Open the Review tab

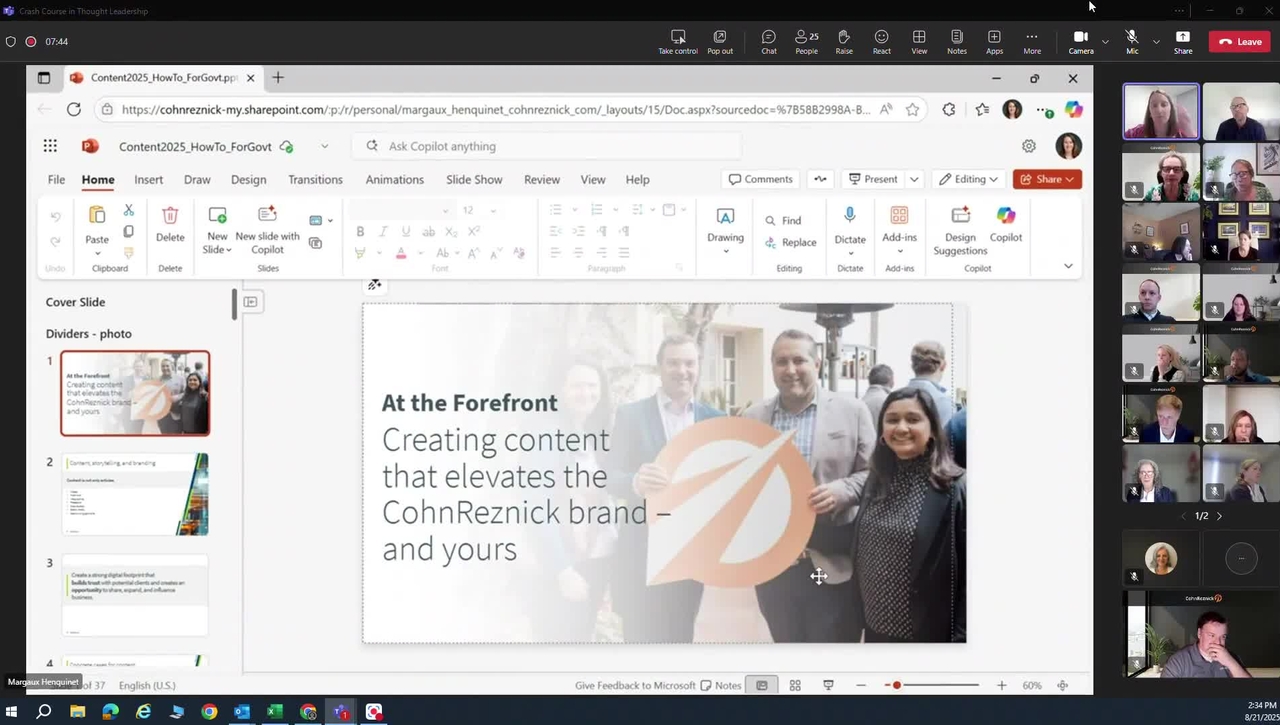542,179
